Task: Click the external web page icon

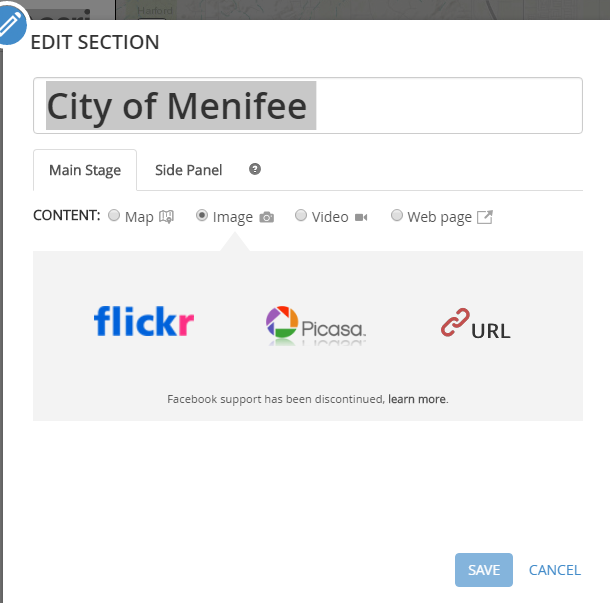Action: pyautogui.click(x=485, y=217)
